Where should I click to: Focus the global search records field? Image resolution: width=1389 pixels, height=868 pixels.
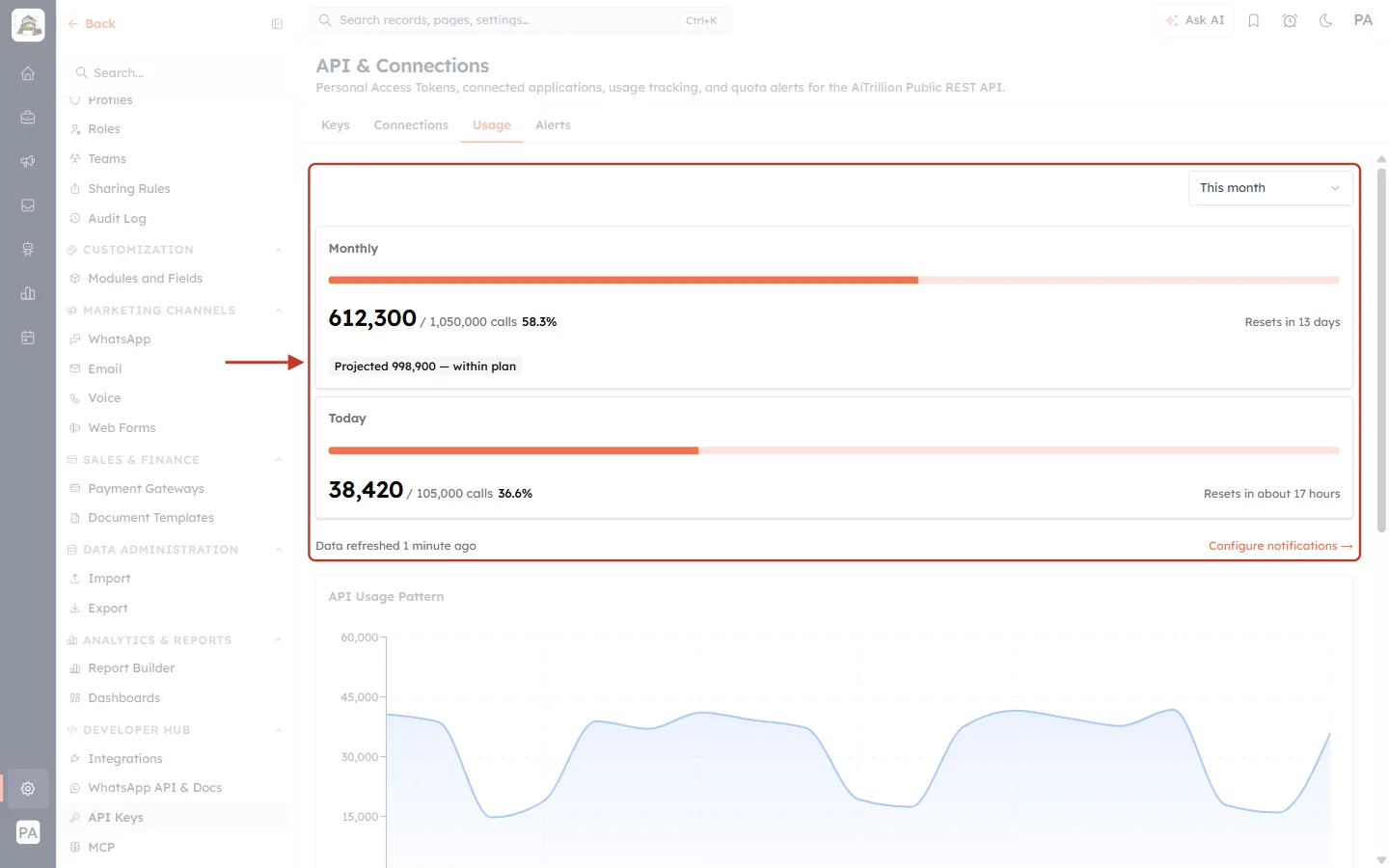tap(520, 20)
